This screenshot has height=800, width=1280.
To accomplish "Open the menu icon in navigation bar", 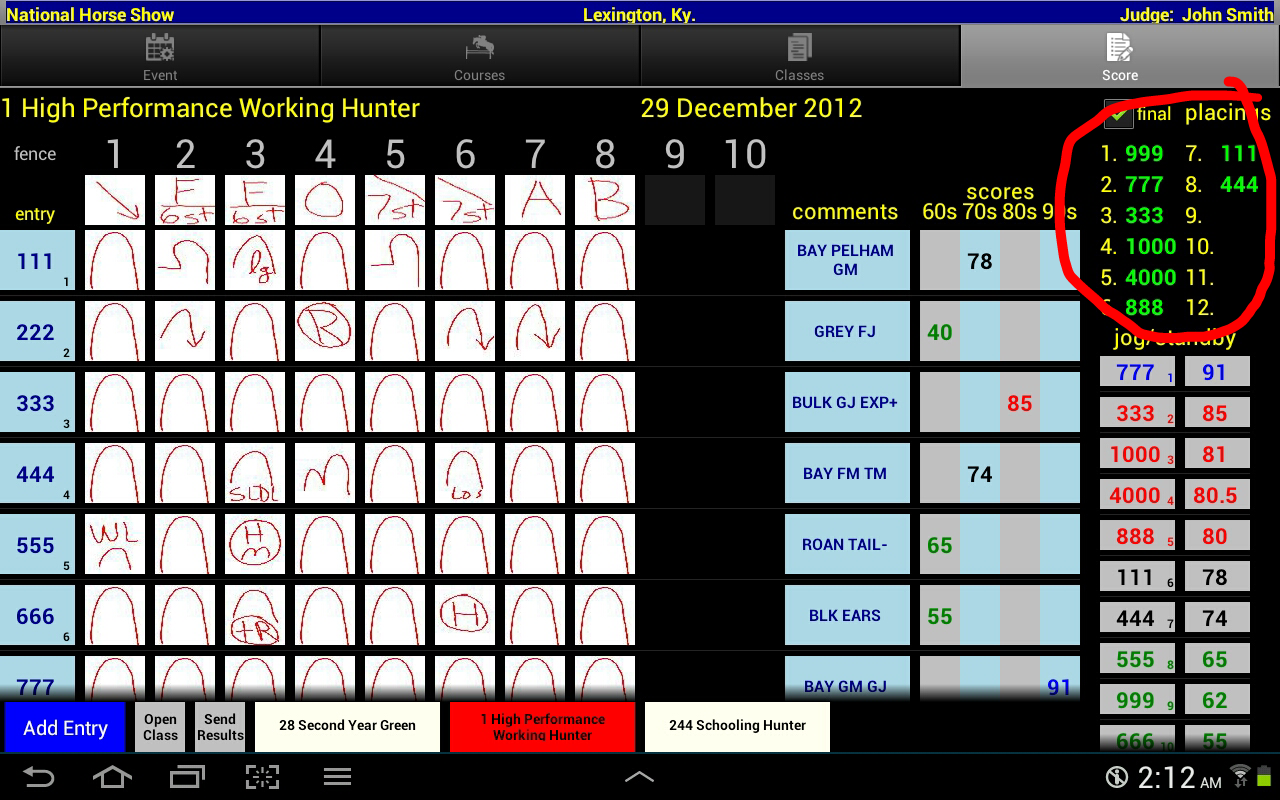I will (x=337, y=777).
